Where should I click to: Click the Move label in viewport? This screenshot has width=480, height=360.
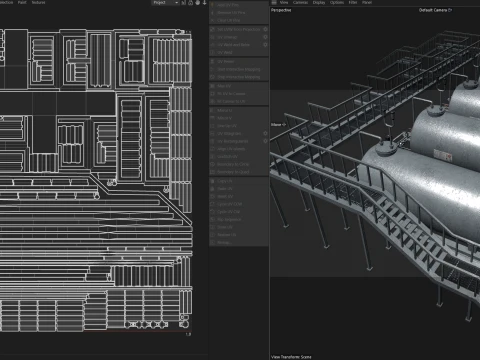click(278, 125)
